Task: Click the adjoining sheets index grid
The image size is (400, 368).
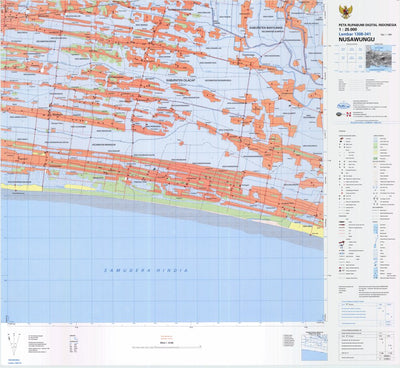Action: [351, 58]
